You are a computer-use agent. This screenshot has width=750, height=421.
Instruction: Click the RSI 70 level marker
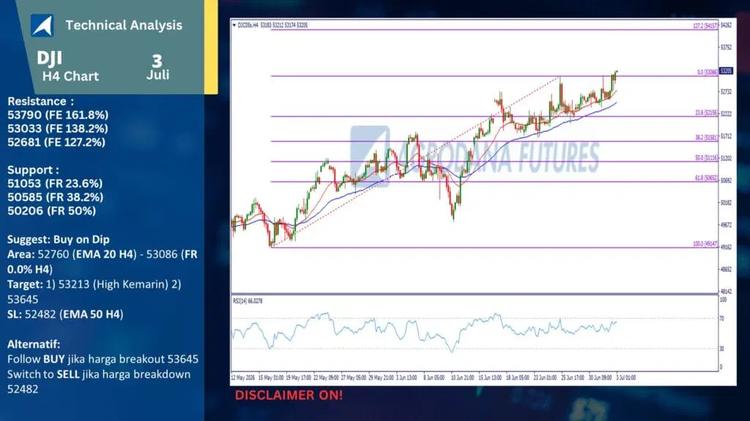[722, 318]
